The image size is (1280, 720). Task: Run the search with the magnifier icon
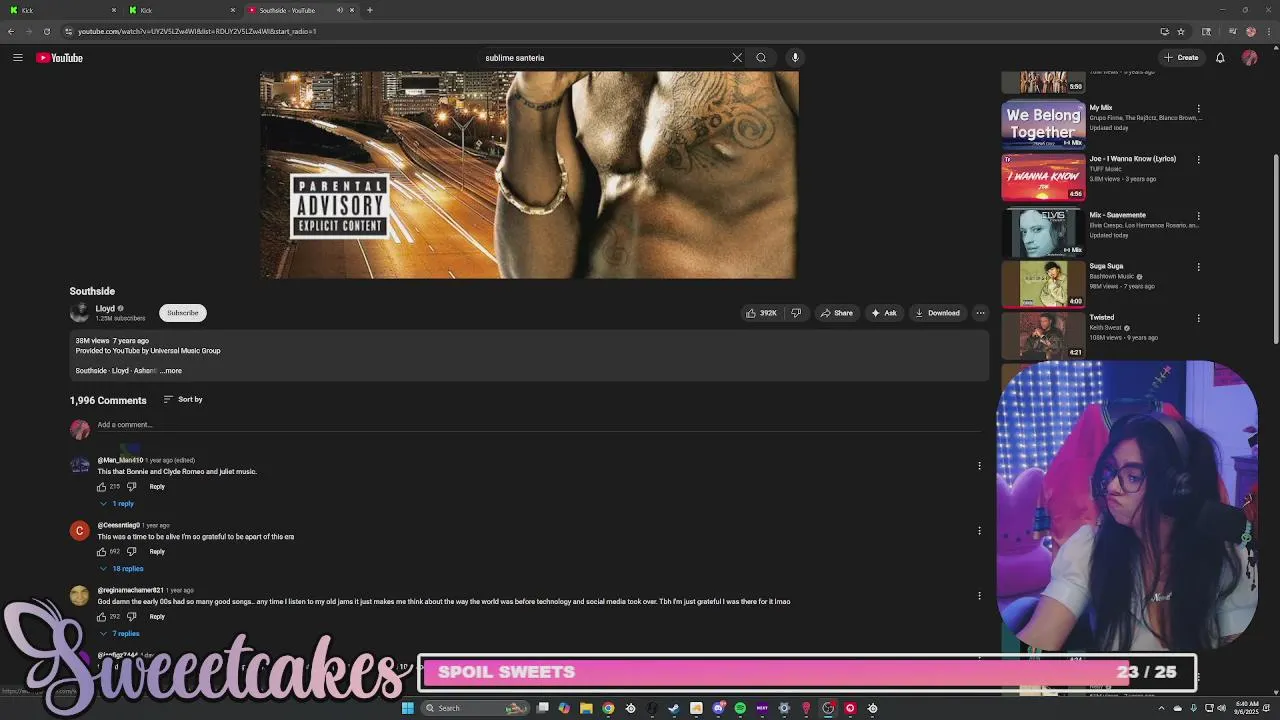coord(761,58)
